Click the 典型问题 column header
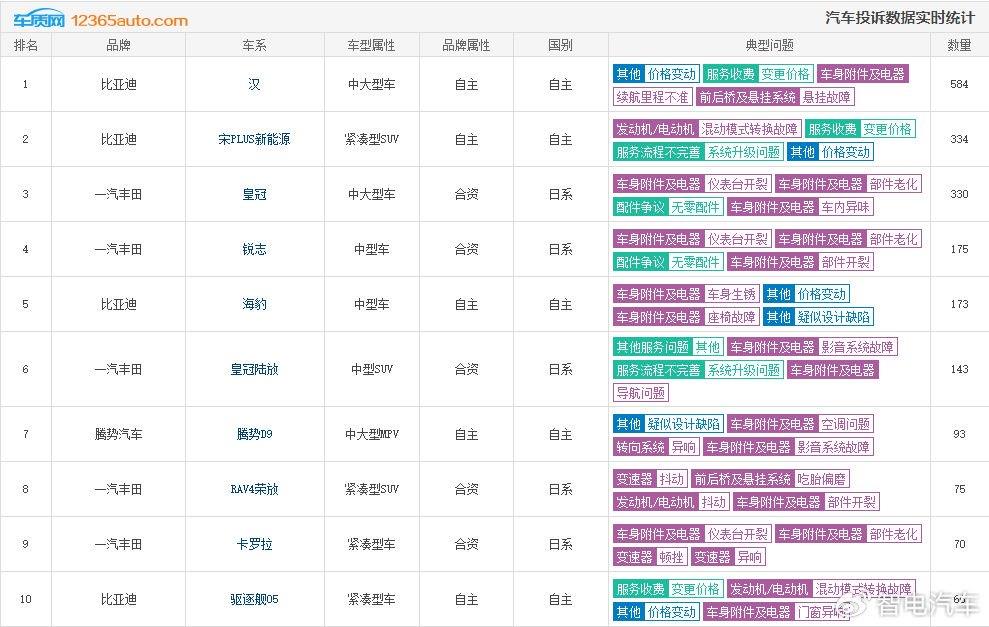The image size is (989, 627). (x=770, y=45)
